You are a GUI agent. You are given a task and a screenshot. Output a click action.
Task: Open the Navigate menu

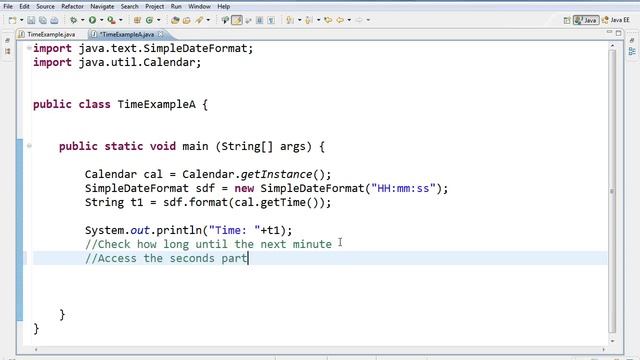102,7
